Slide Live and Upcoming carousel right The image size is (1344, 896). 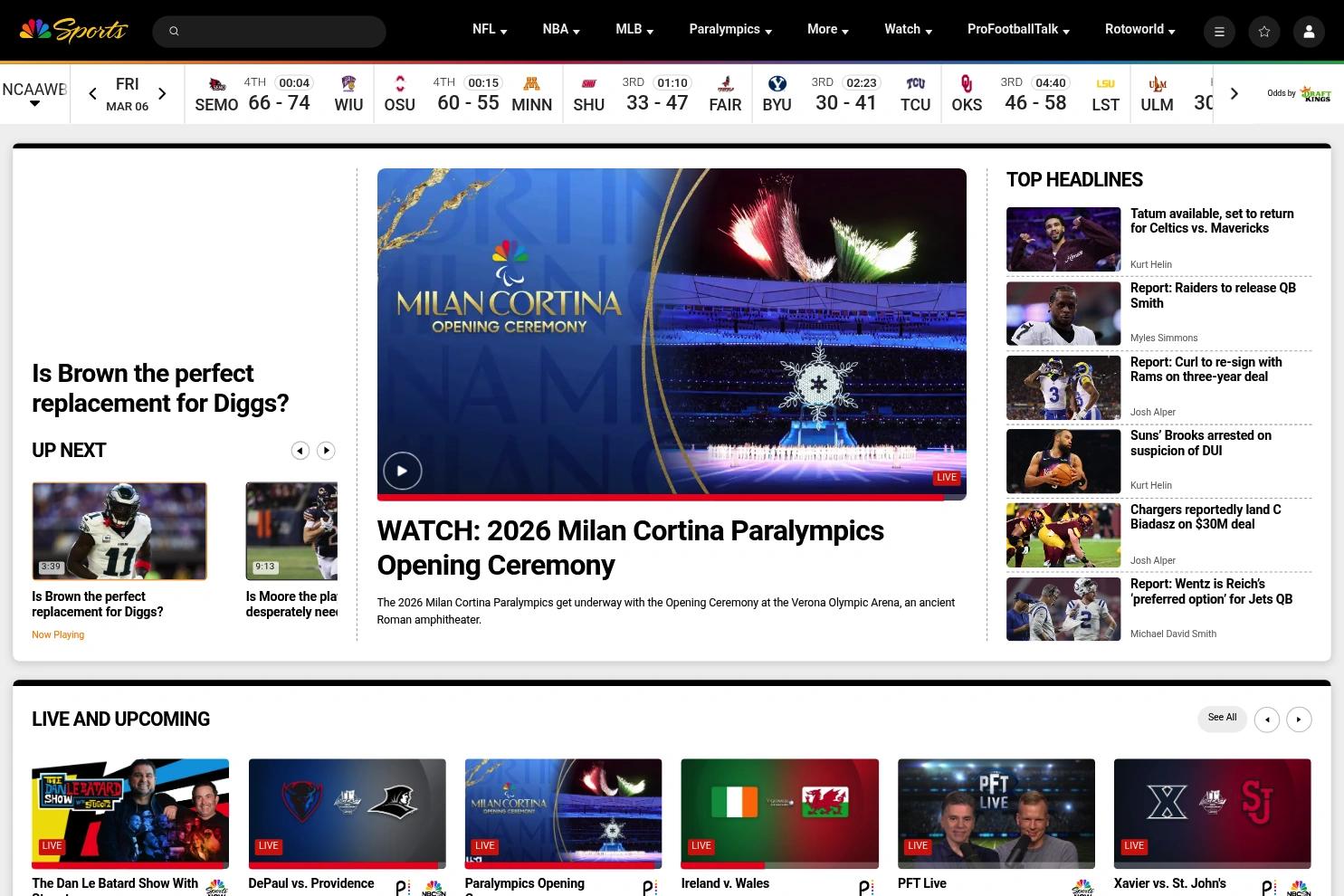(x=1299, y=720)
